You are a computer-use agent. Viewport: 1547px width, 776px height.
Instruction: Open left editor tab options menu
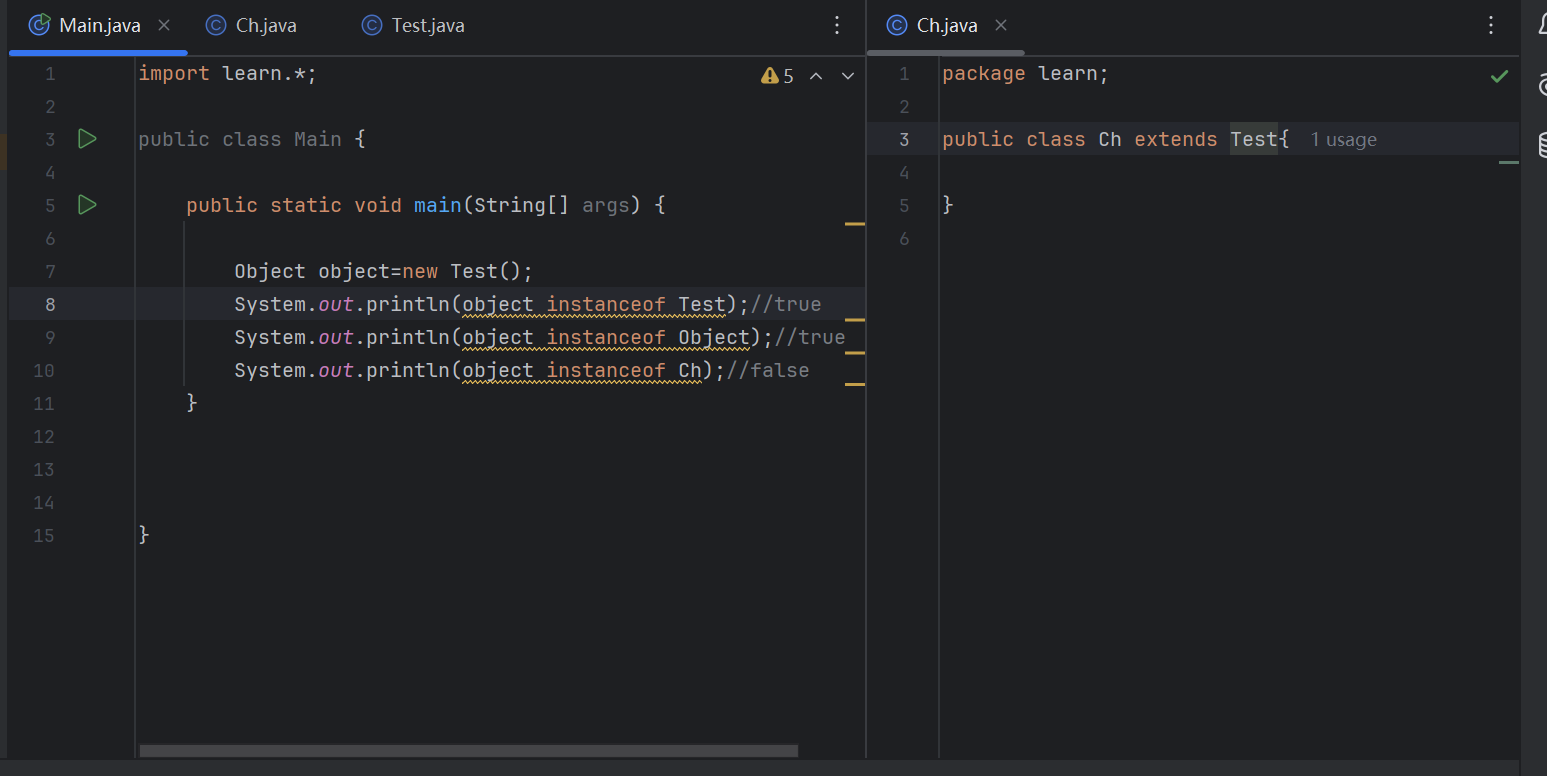point(838,26)
